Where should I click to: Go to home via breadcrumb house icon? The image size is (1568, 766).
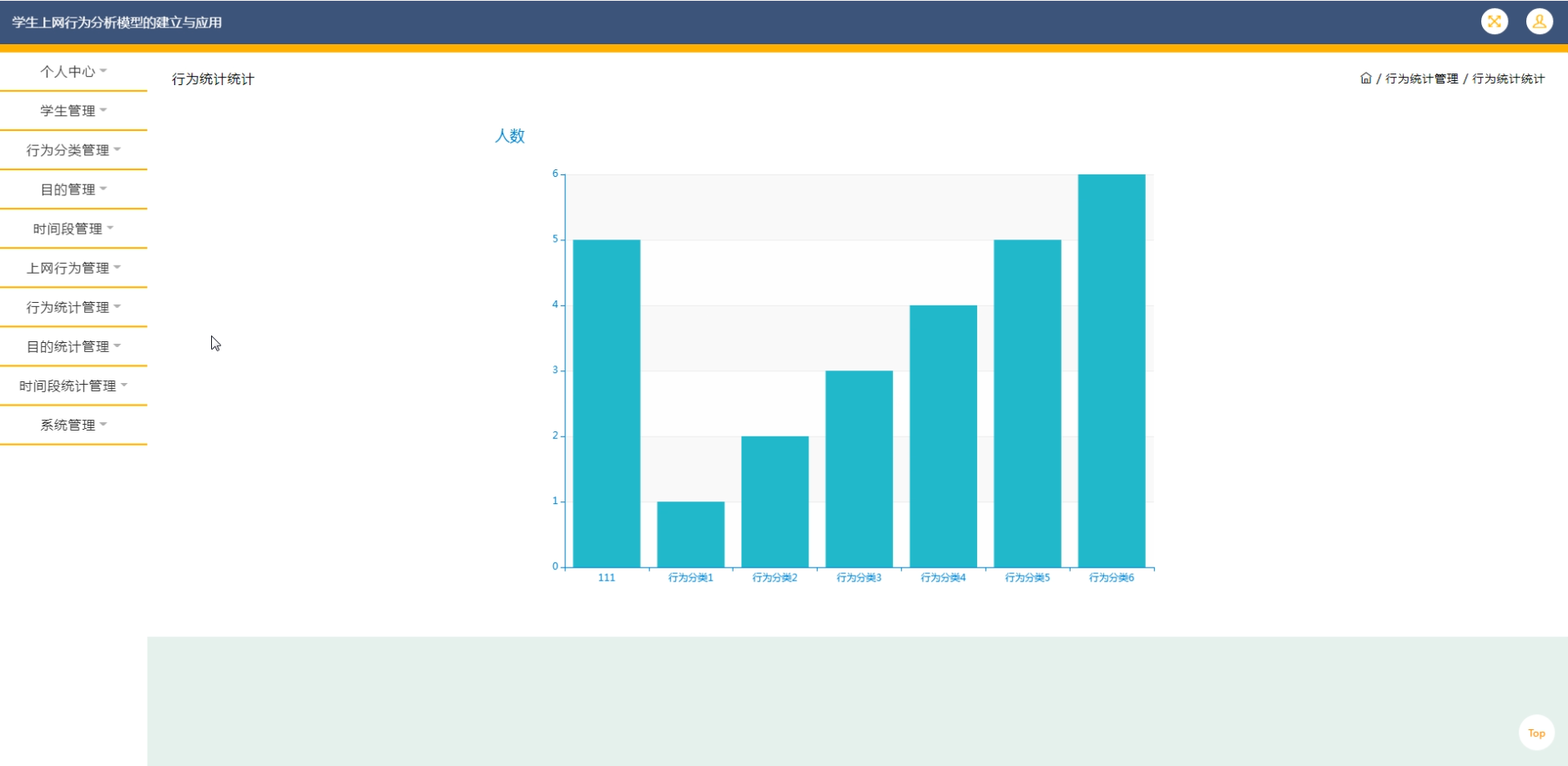coord(1366,78)
